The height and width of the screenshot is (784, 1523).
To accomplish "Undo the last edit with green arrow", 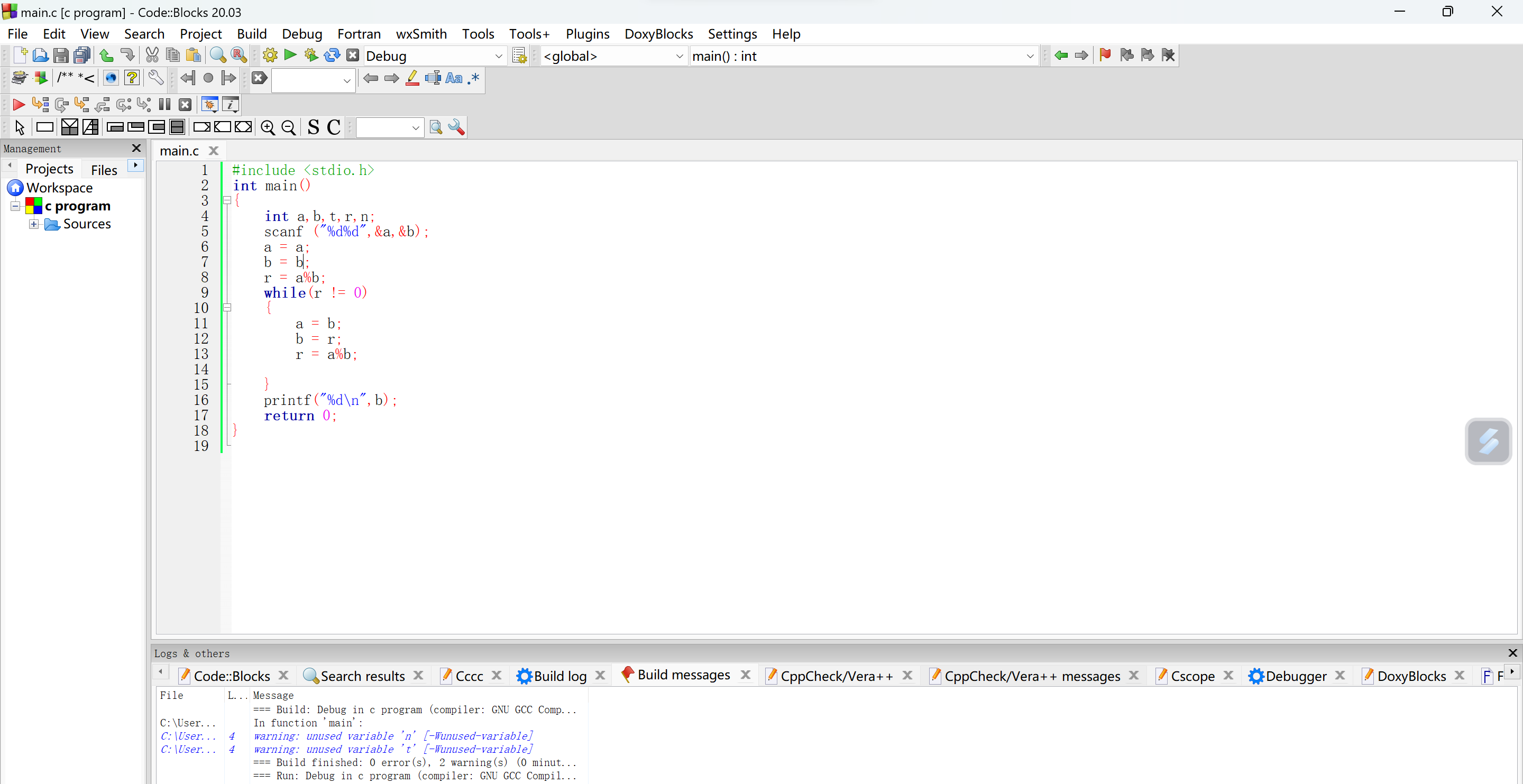I will click(106, 56).
